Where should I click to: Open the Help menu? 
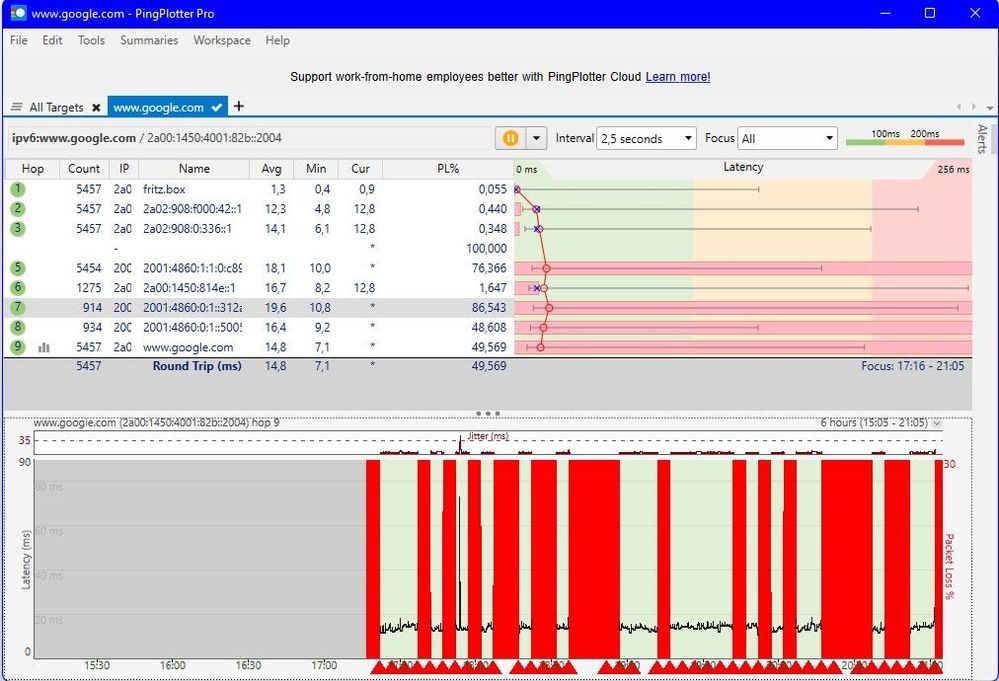[x=277, y=40]
